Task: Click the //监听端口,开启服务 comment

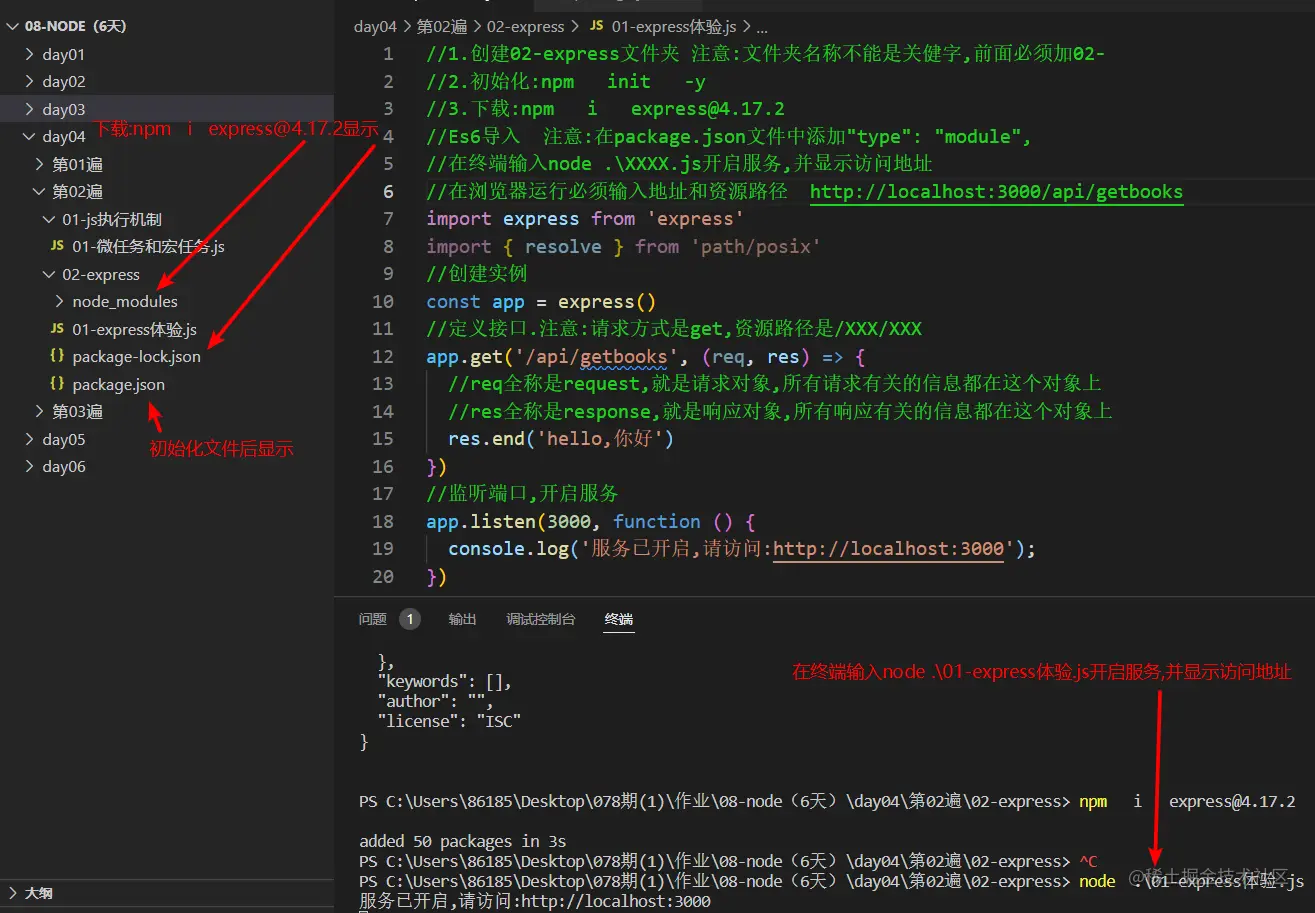Action: (523, 493)
